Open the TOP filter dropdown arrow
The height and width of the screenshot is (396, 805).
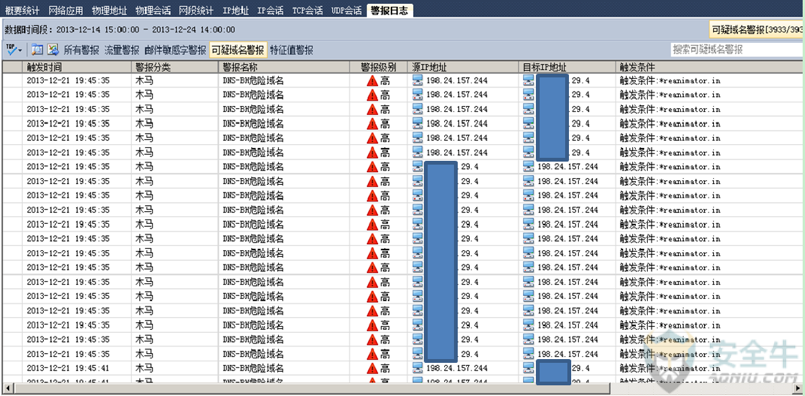[x=20, y=51]
